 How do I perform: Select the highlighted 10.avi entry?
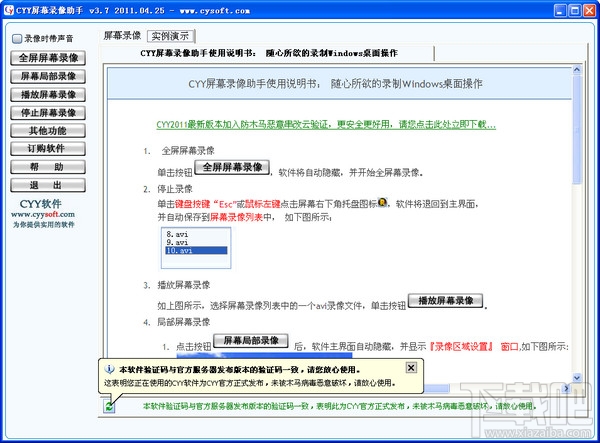coord(196,251)
